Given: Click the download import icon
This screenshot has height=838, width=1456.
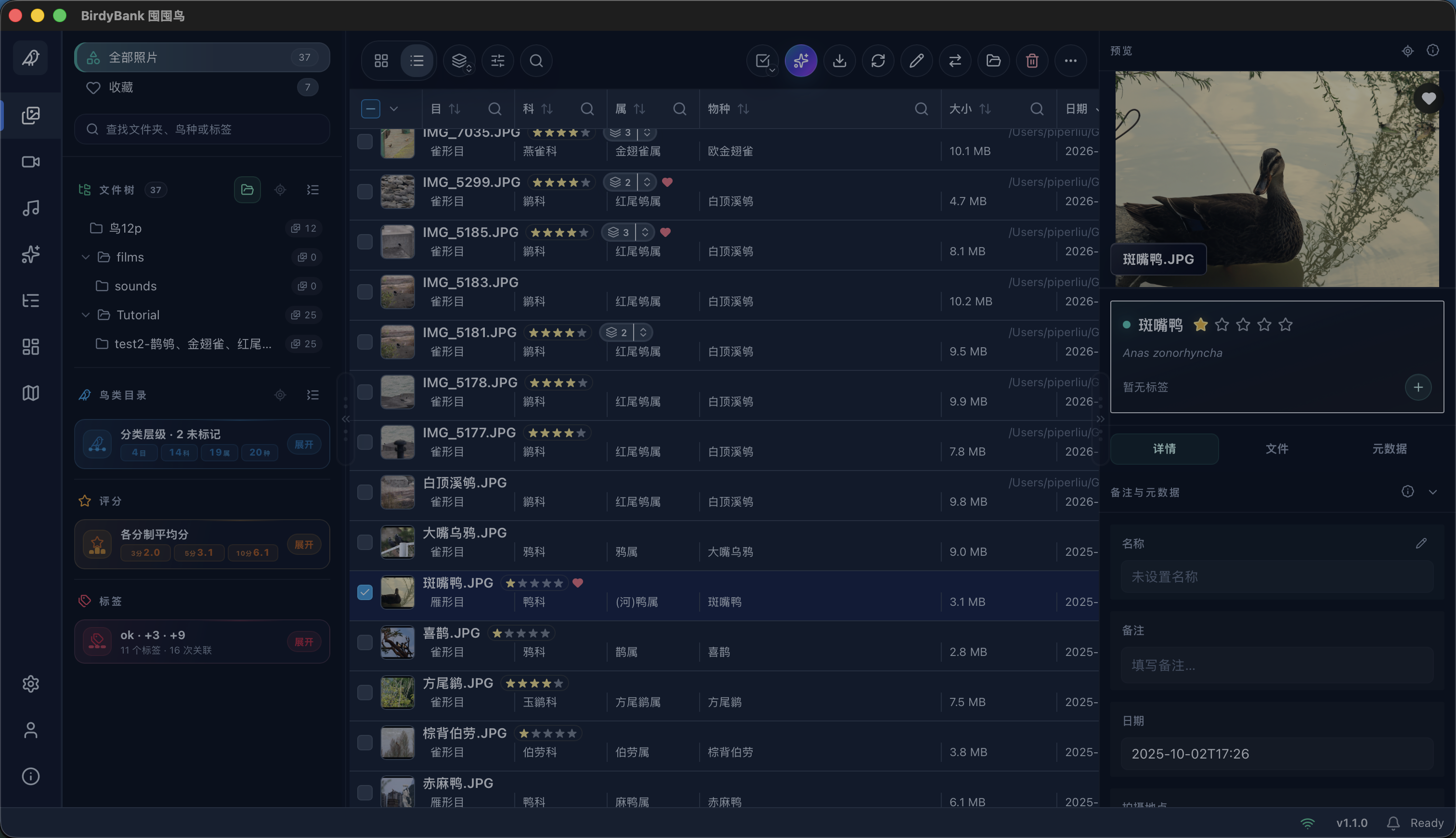Looking at the screenshot, I should pos(839,60).
